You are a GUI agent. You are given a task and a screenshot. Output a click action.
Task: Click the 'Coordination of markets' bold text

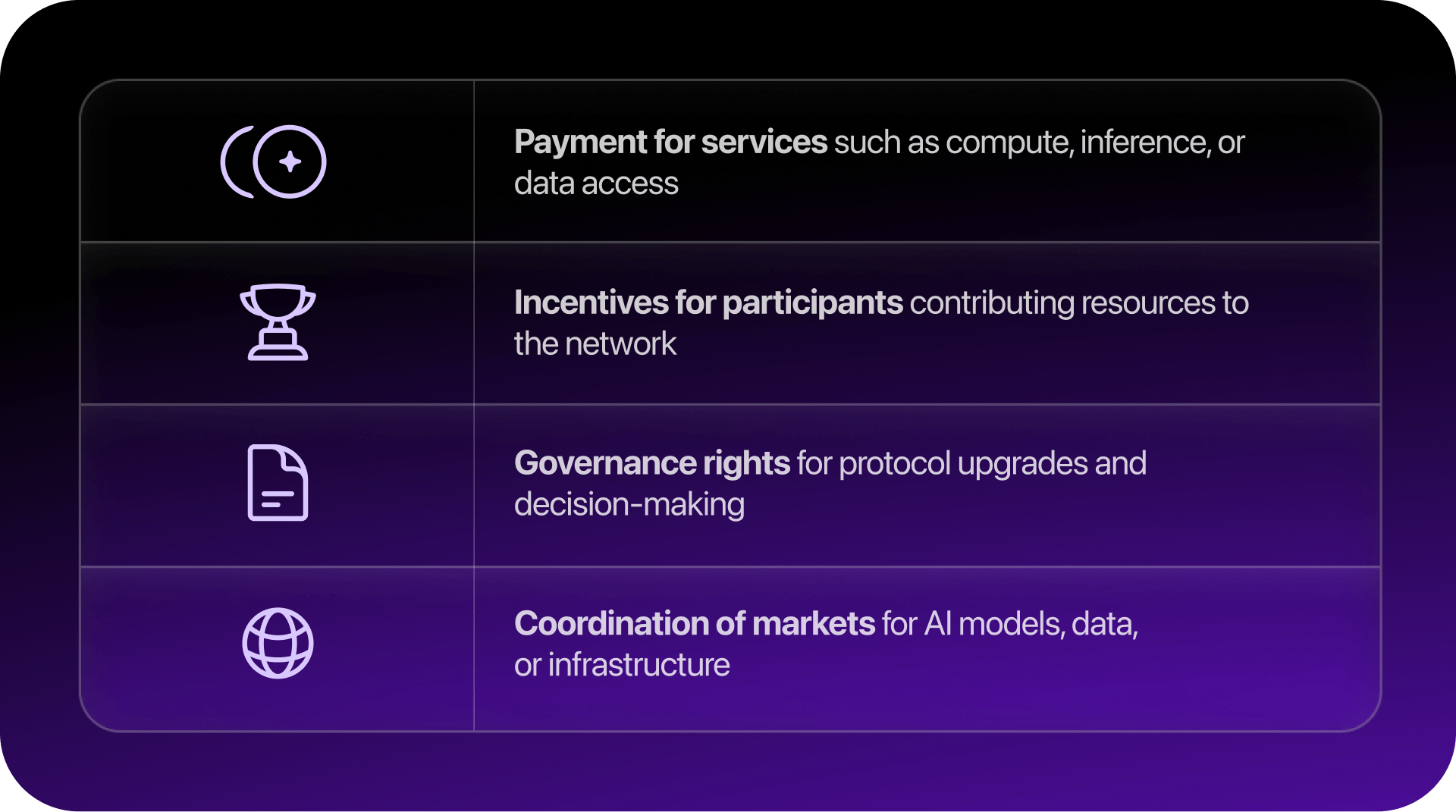(695, 624)
